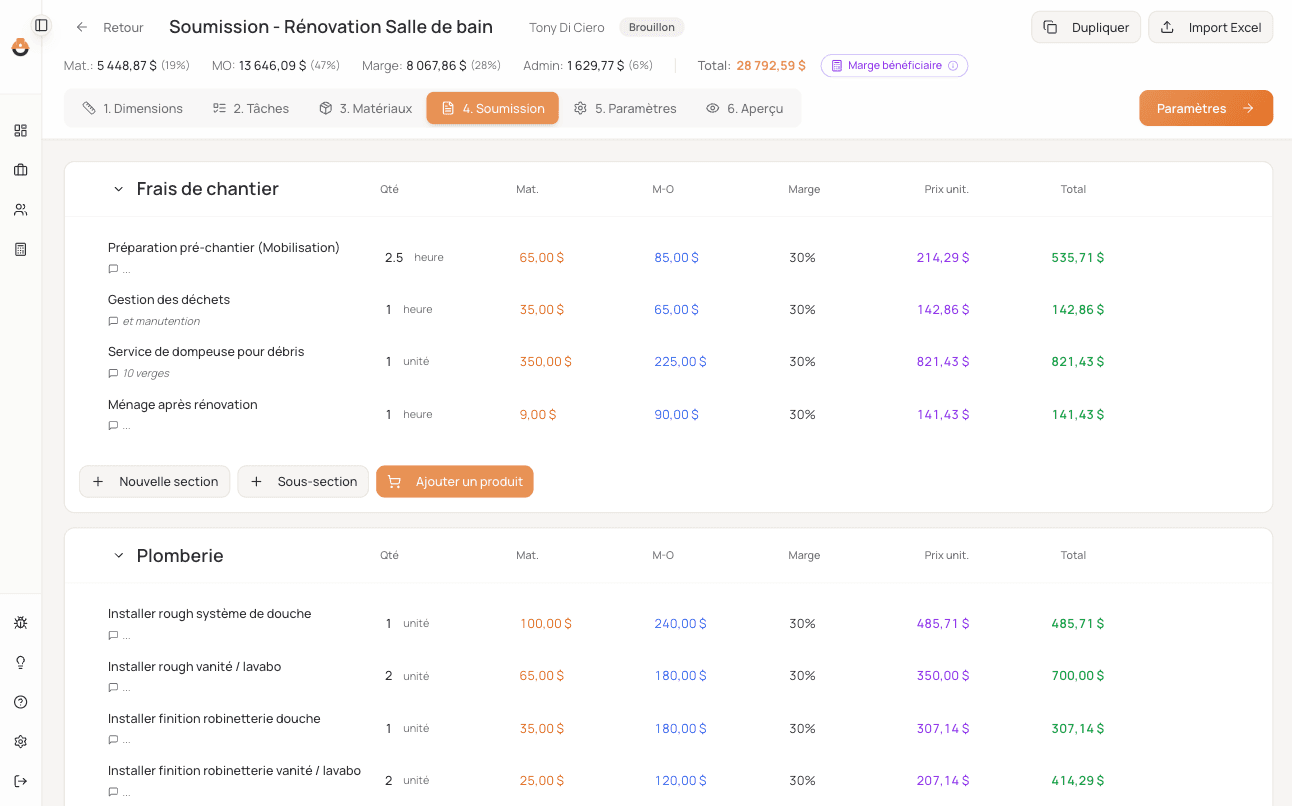Click the total 700,00 $ for rough vanité
The image size is (1292, 806).
1078,676
